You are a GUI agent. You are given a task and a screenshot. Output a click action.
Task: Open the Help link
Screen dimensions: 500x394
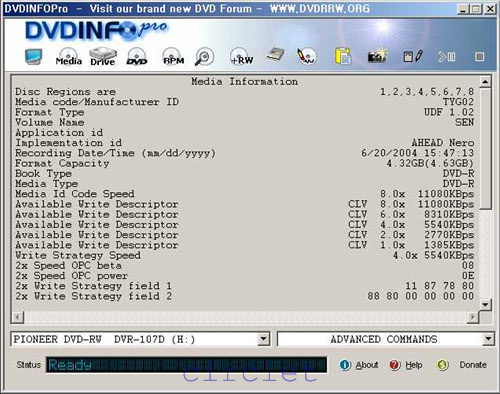pyautogui.click(x=414, y=365)
